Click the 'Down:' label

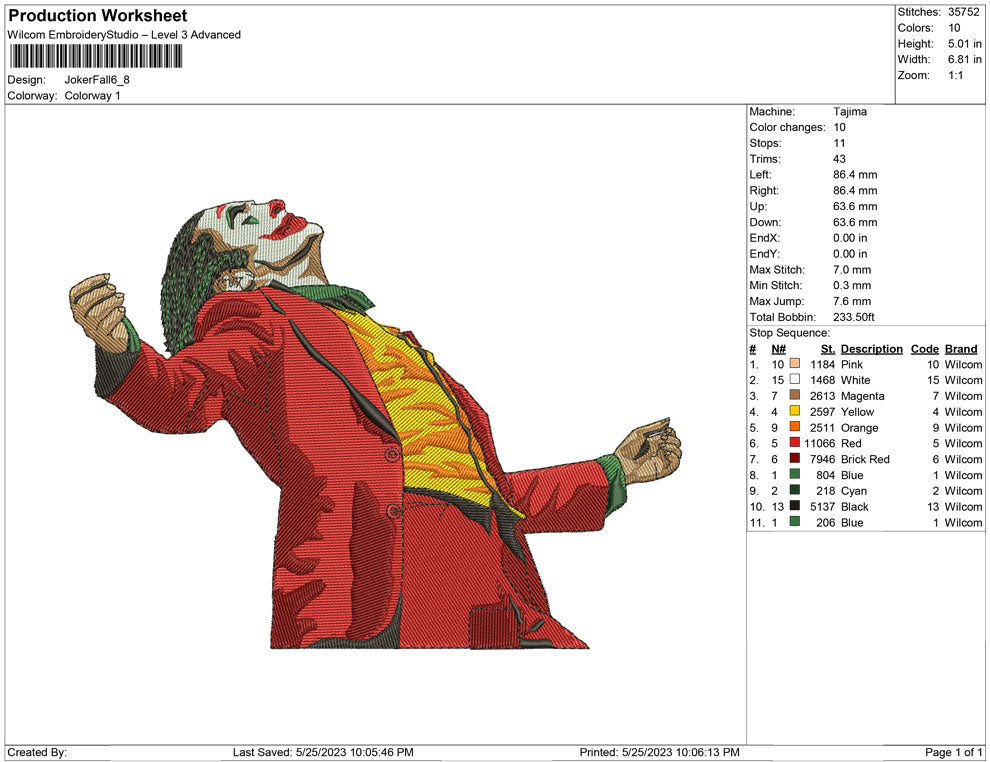(x=765, y=222)
